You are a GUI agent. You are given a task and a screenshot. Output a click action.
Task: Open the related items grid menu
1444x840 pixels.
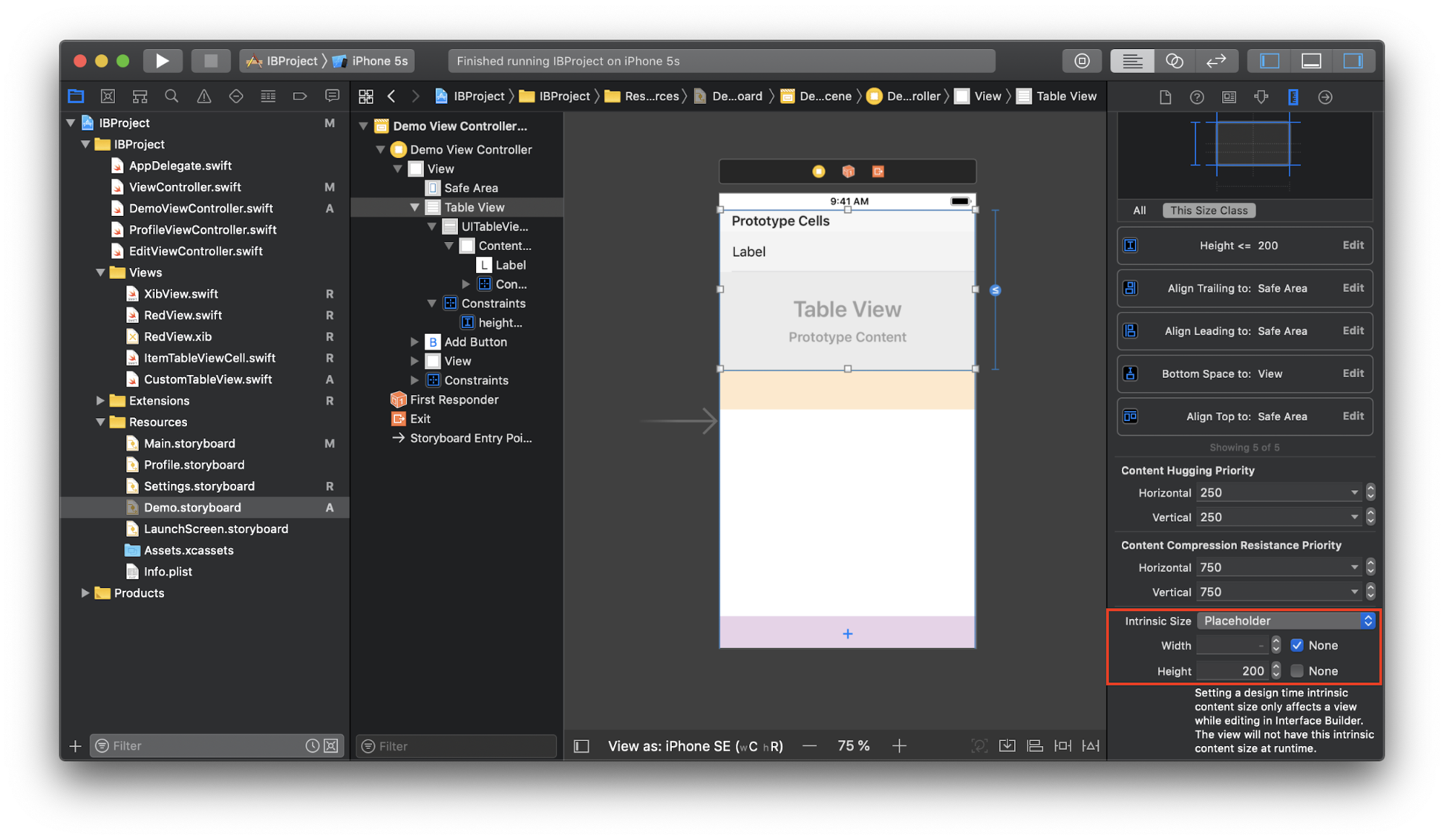(366, 96)
